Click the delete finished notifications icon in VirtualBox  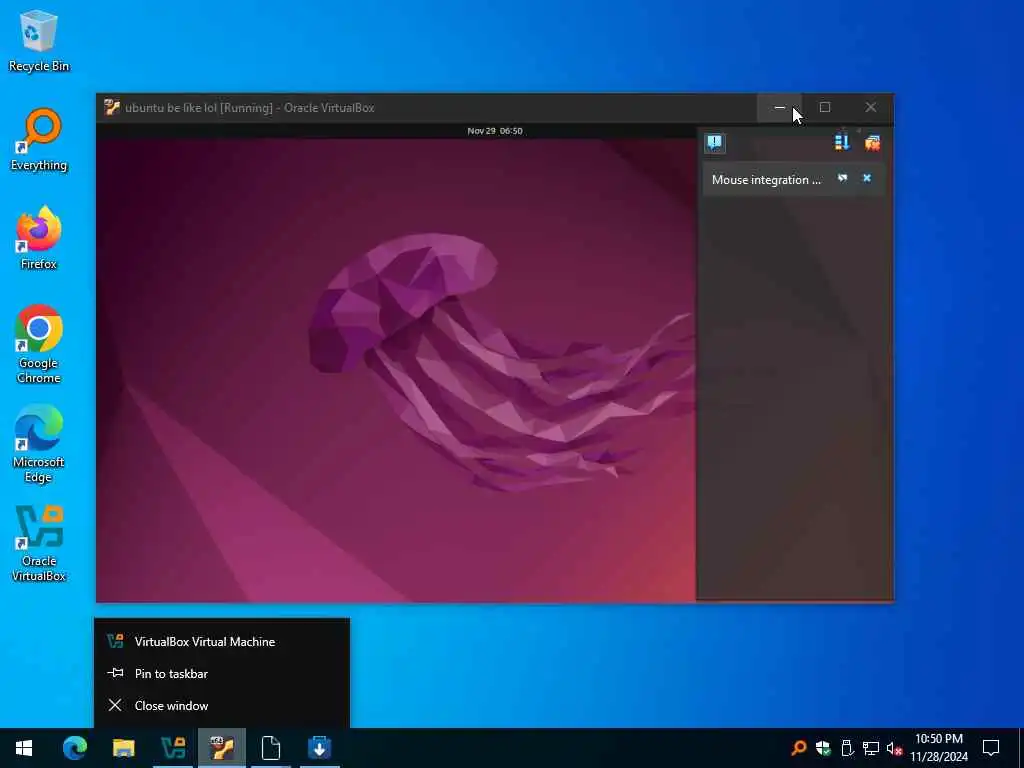click(x=872, y=142)
